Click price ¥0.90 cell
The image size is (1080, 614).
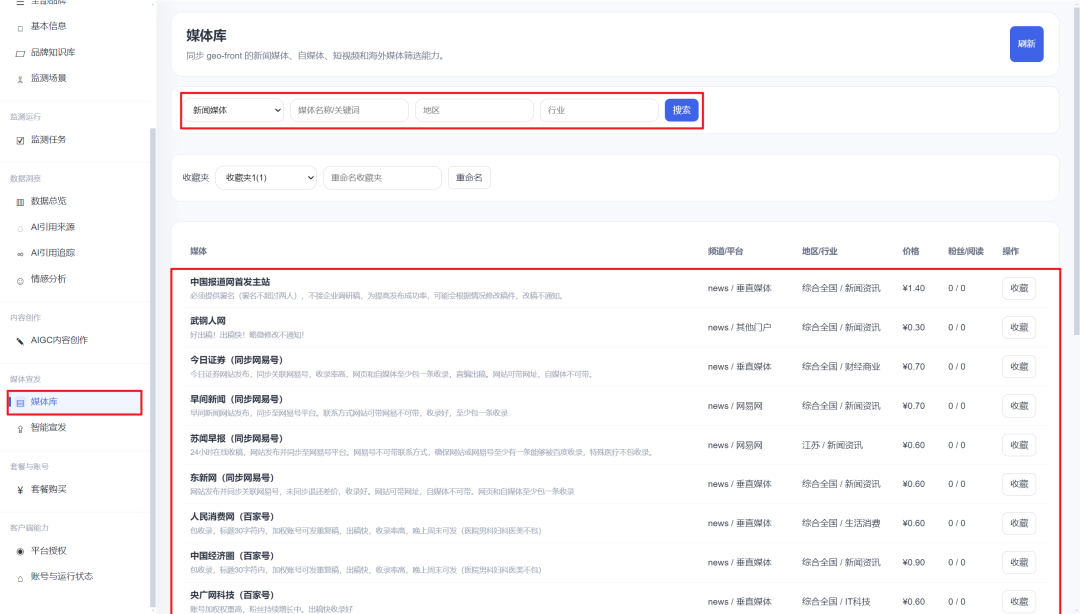913,562
